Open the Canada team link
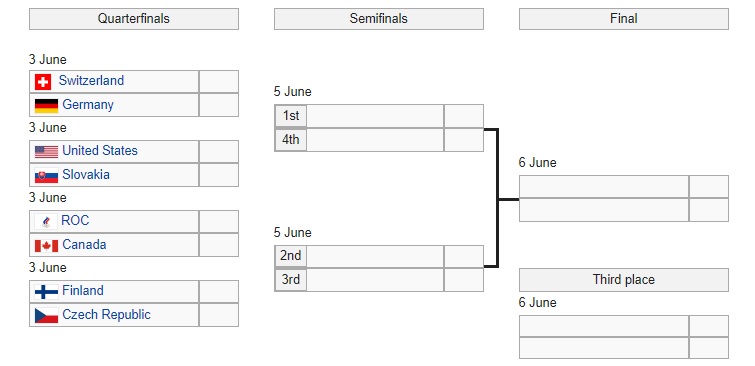 84,245
